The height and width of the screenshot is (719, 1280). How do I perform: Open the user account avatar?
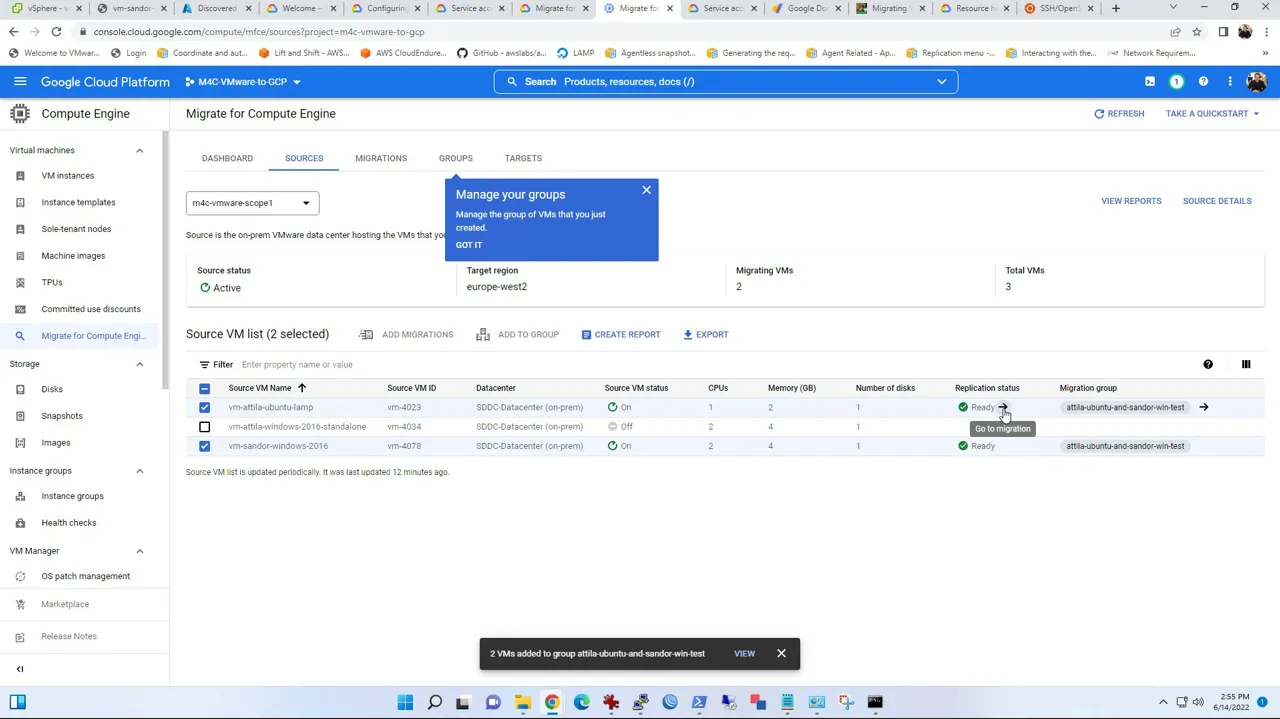(x=1256, y=82)
